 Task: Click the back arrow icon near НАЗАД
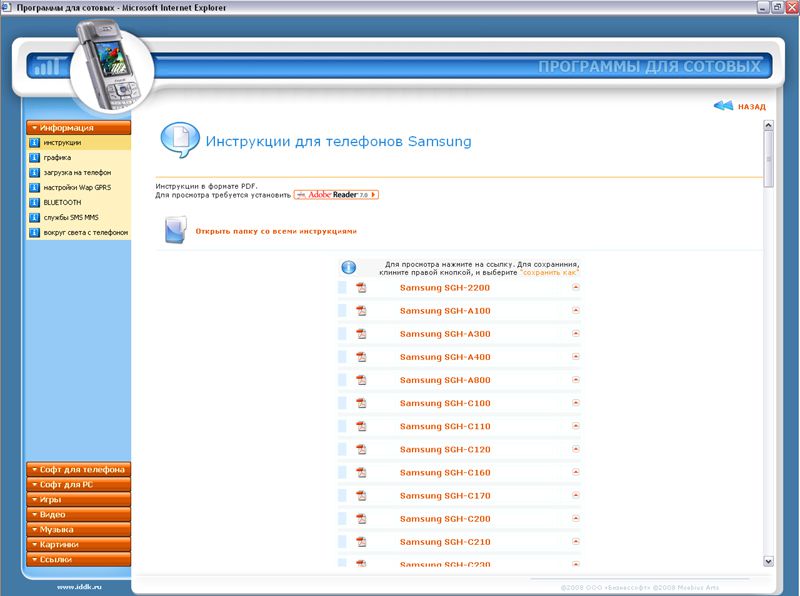(x=723, y=106)
